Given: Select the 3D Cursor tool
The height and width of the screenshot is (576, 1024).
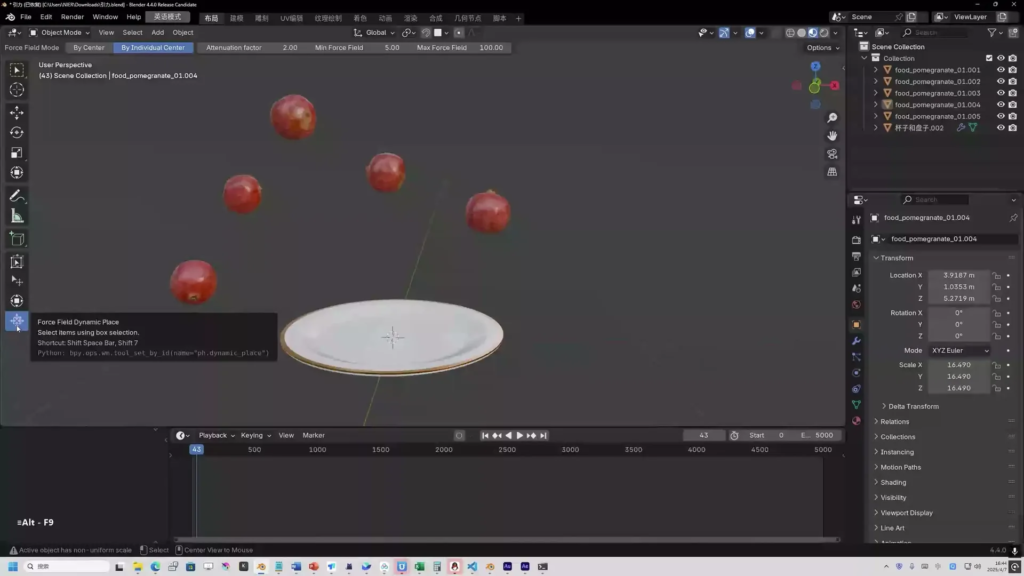Looking at the screenshot, I should point(17,90).
